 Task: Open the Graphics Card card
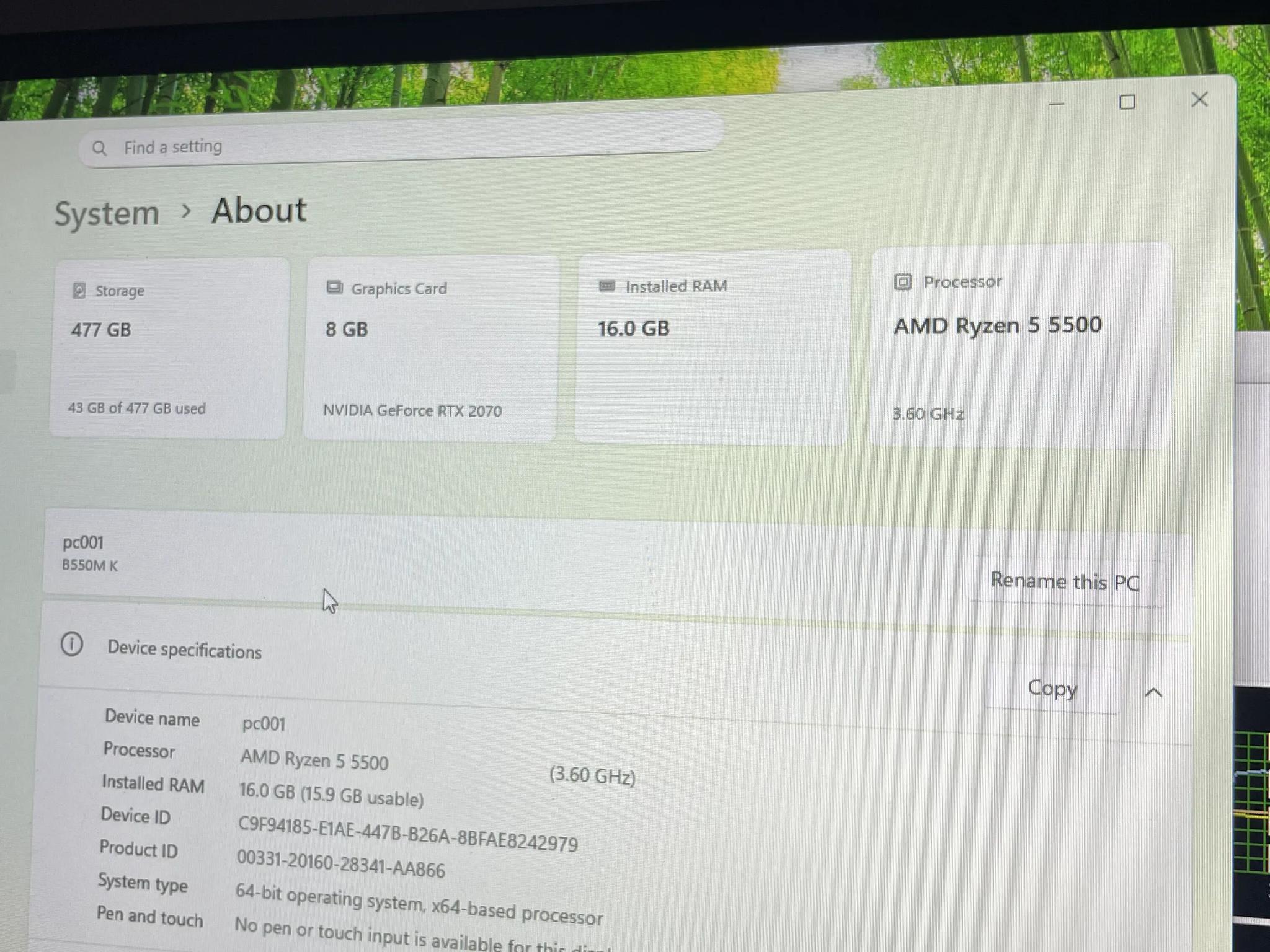point(430,348)
